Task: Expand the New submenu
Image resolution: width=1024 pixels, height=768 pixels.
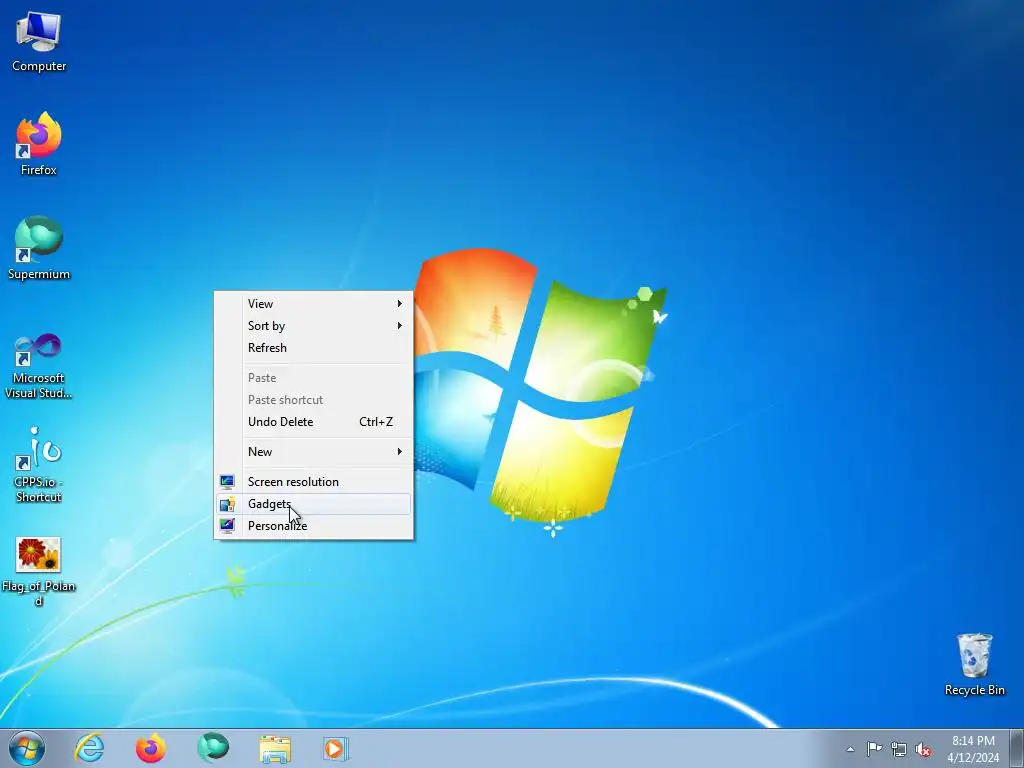Action: [313, 452]
